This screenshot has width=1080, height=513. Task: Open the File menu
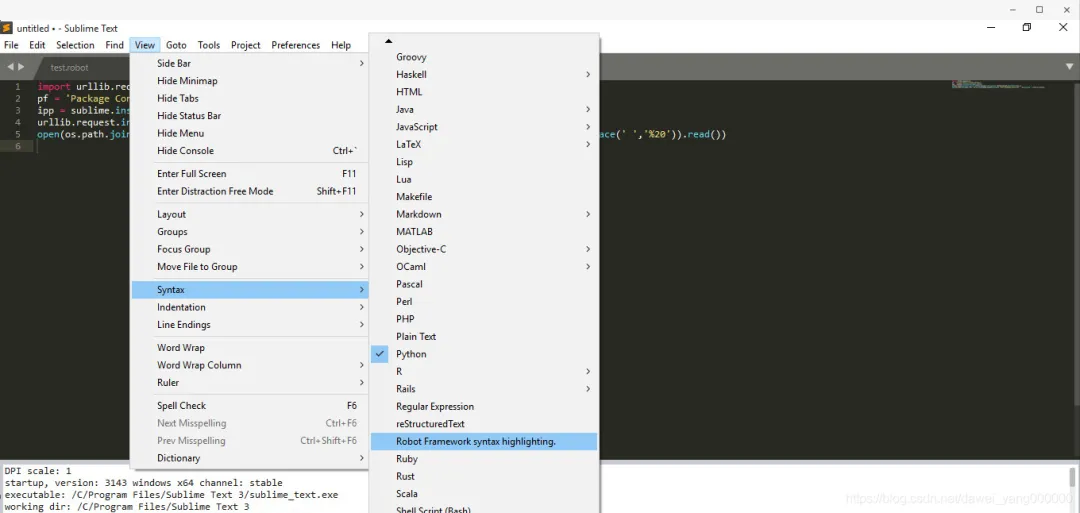(11, 45)
